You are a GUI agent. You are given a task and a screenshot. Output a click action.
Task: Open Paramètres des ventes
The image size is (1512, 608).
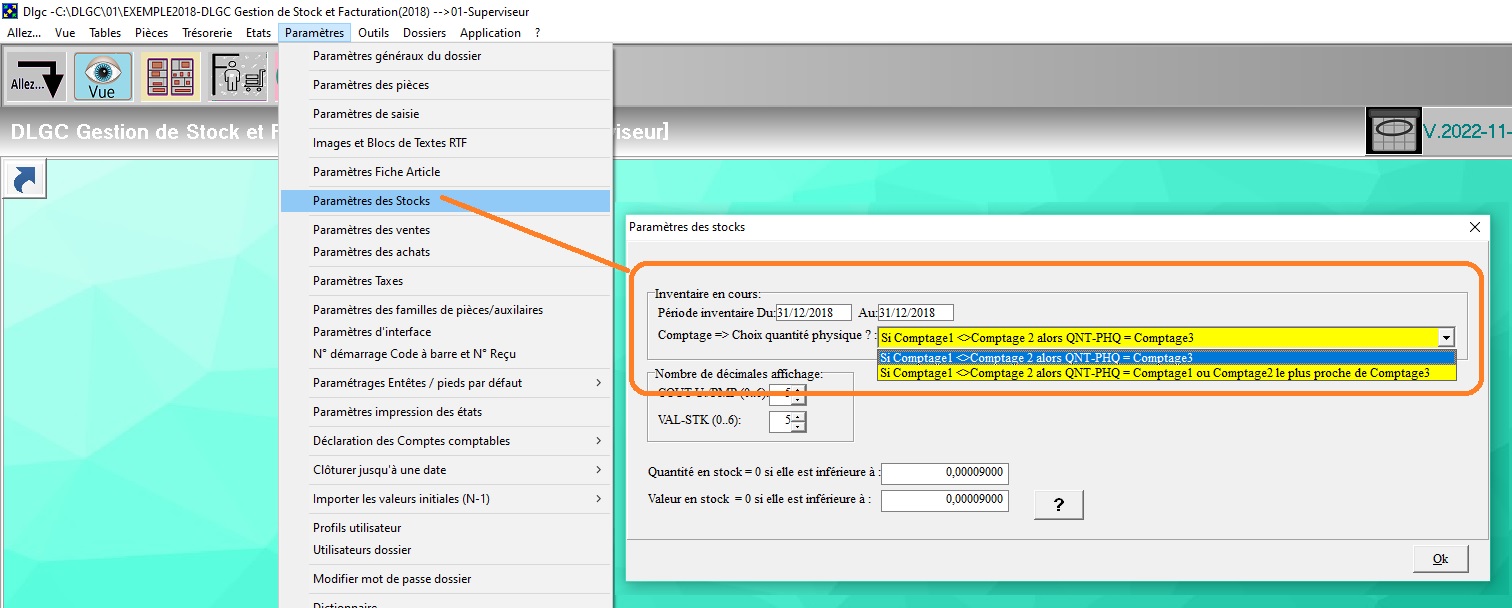pyautogui.click(x=445, y=230)
